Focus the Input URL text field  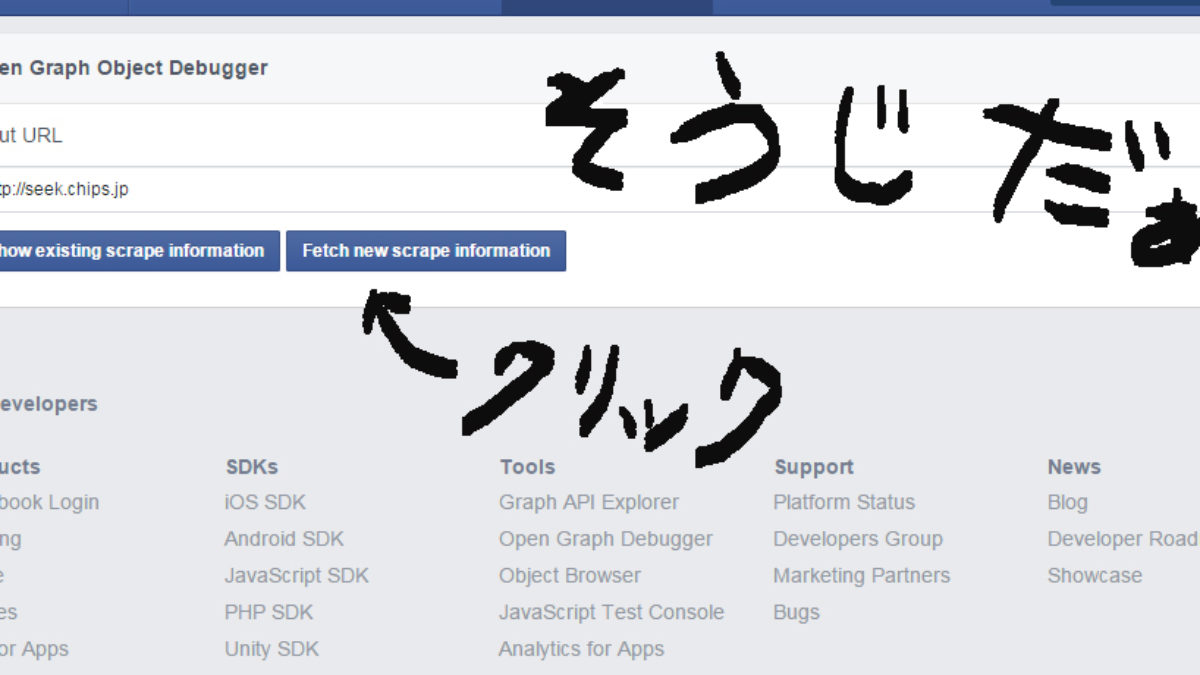pos(600,189)
